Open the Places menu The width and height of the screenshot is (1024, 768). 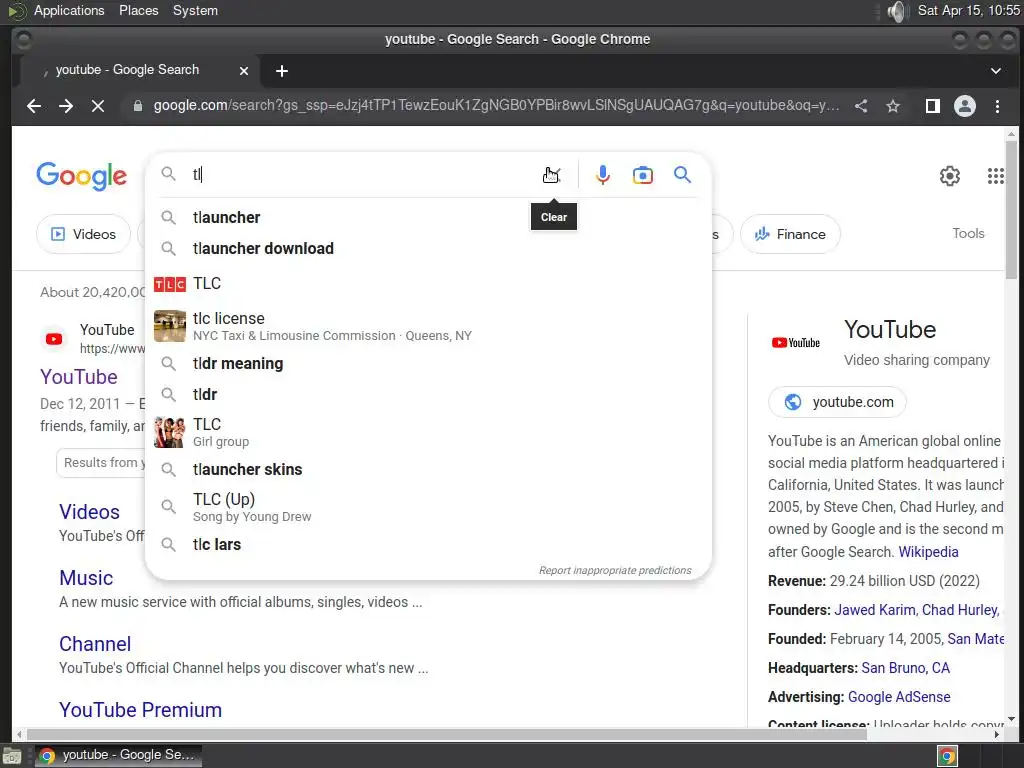pyautogui.click(x=138, y=10)
